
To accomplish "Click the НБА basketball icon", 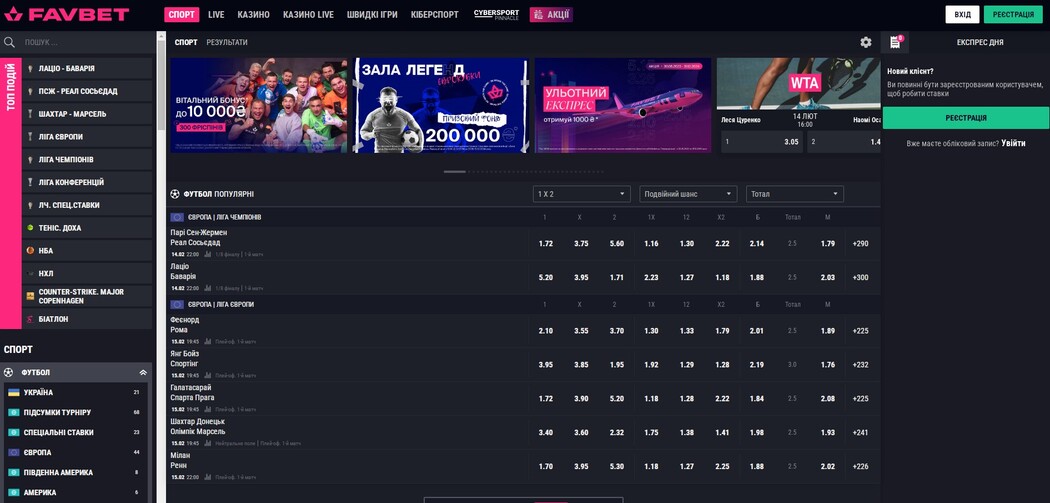I will [x=30, y=251].
